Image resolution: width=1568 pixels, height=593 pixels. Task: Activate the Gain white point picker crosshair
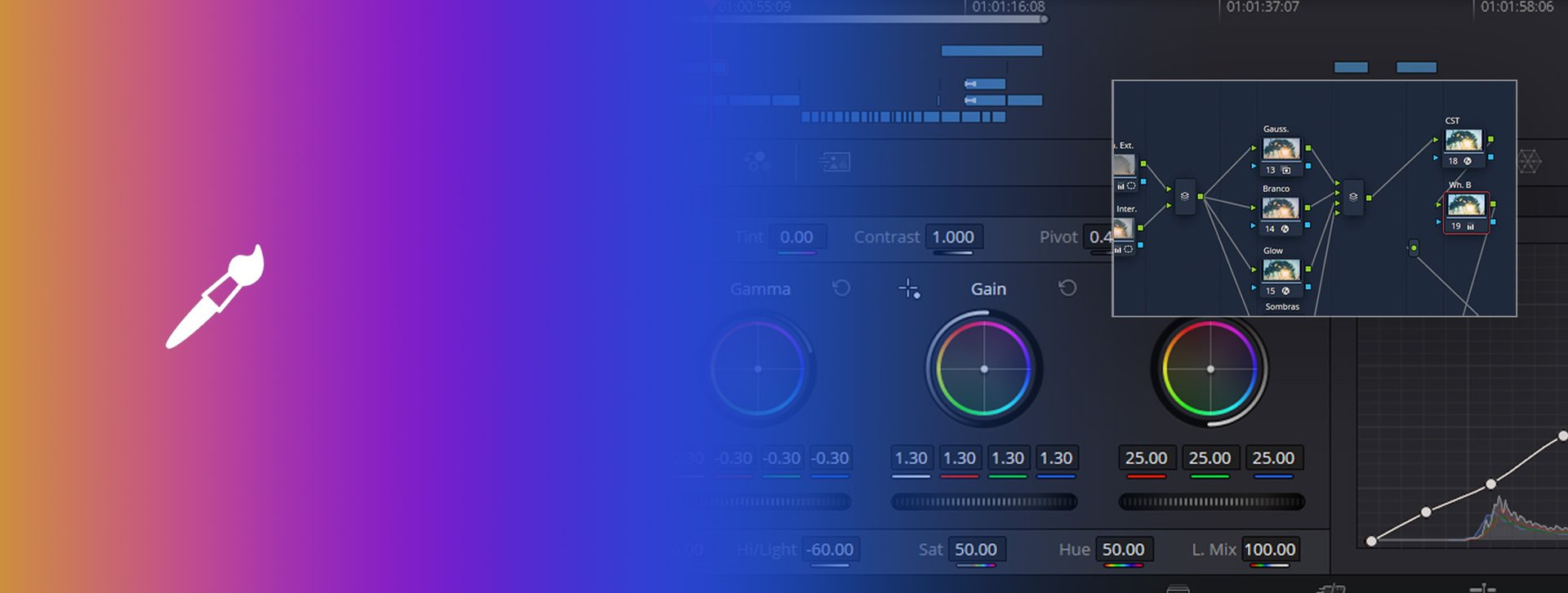pyautogui.click(x=909, y=288)
